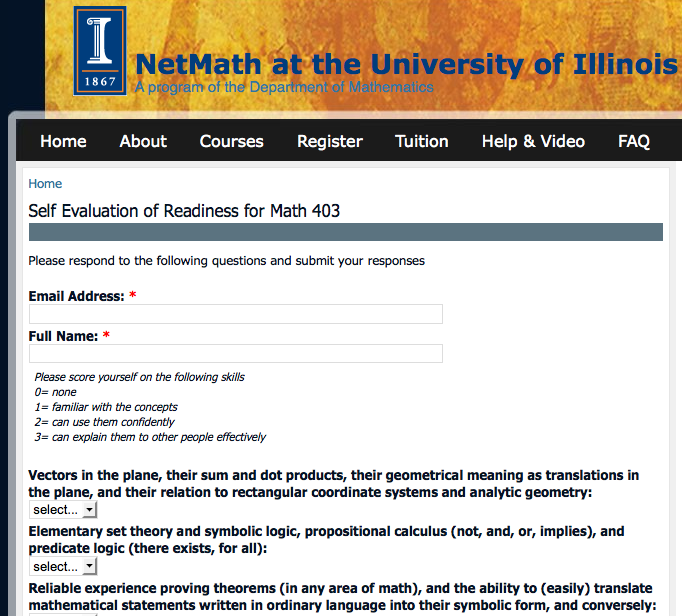The height and width of the screenshot is (616, 682).
Task: Click the Home breadcrumb link above the heading
Action: click(x=45, y=184)
